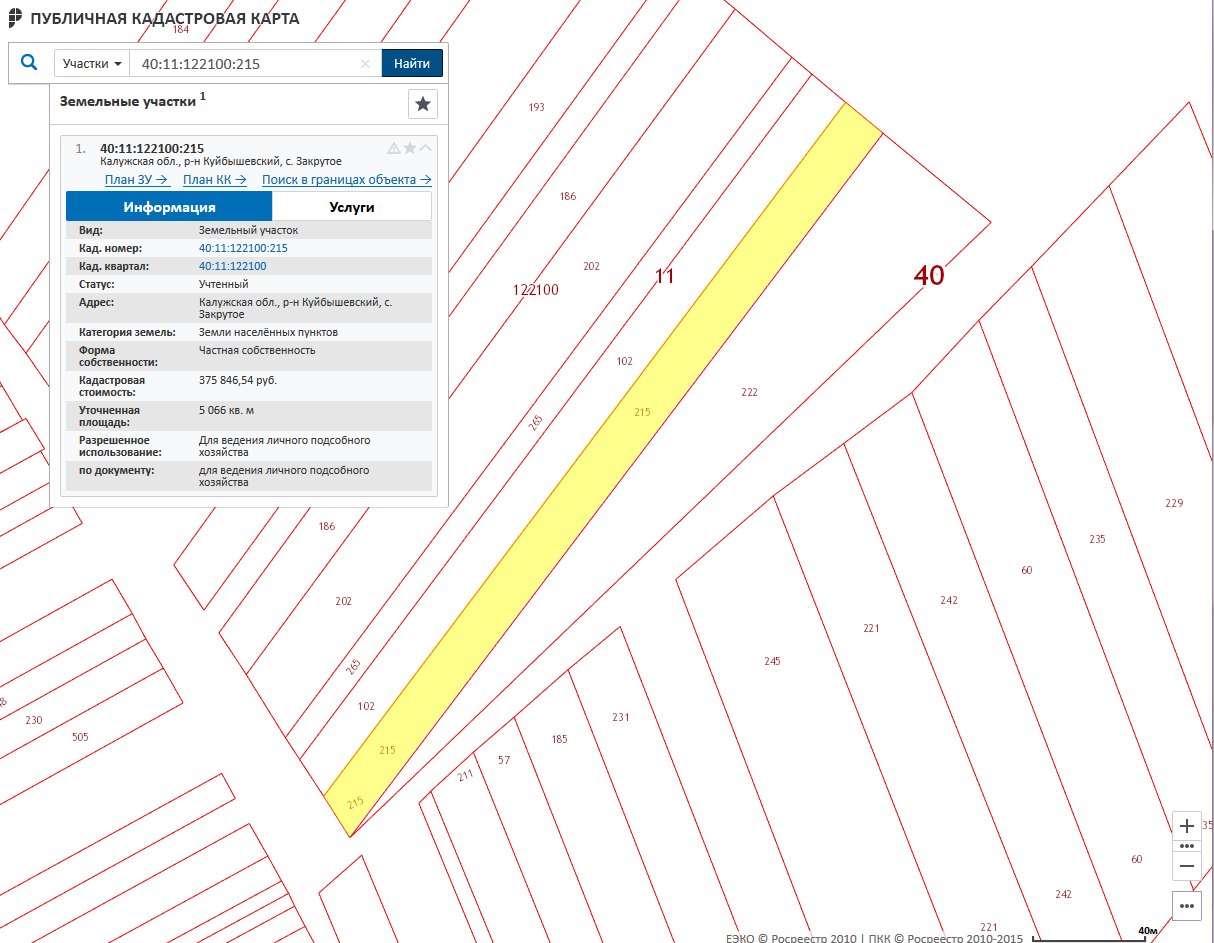
Task: Open the План ЗУ link
Action: 136,180
